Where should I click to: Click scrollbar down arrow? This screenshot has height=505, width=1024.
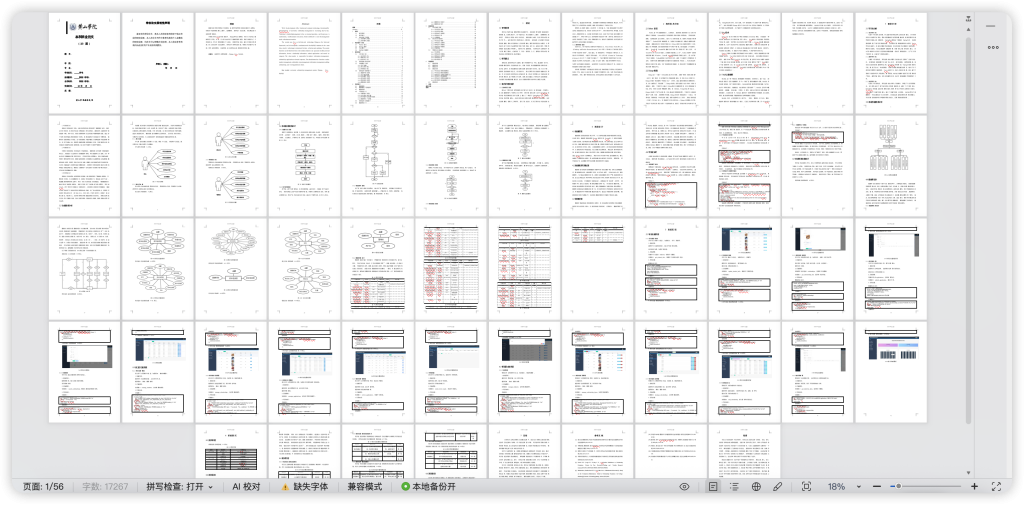968,473
